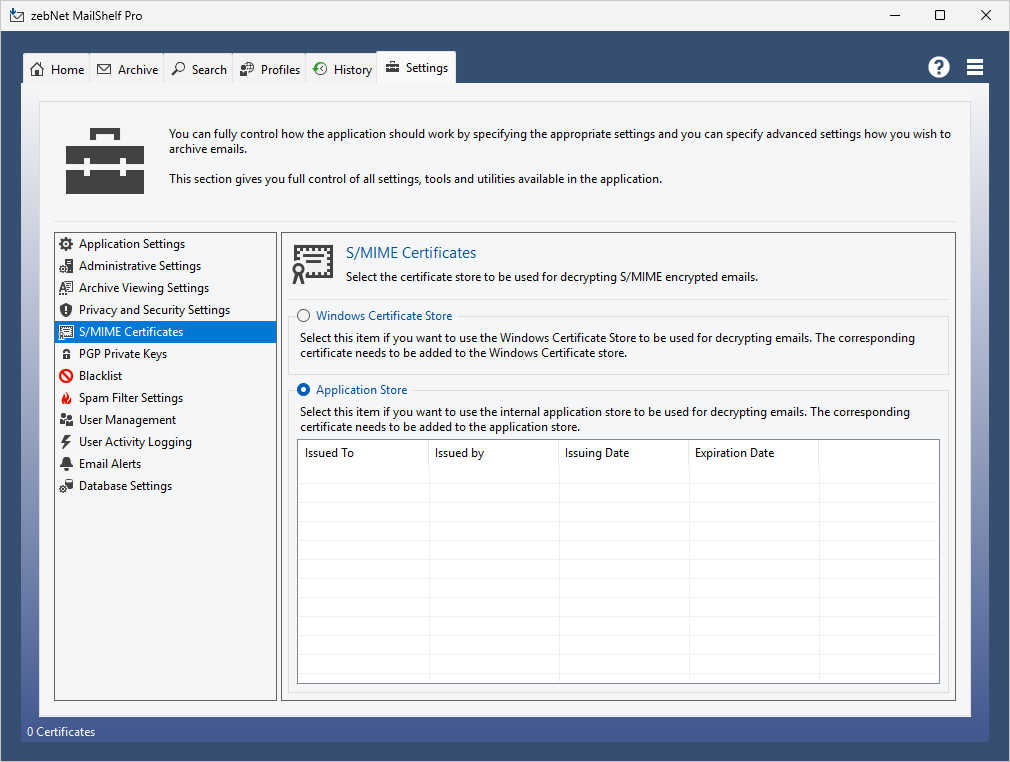Click the Blacklist prohibition icon

pos(66,376)
